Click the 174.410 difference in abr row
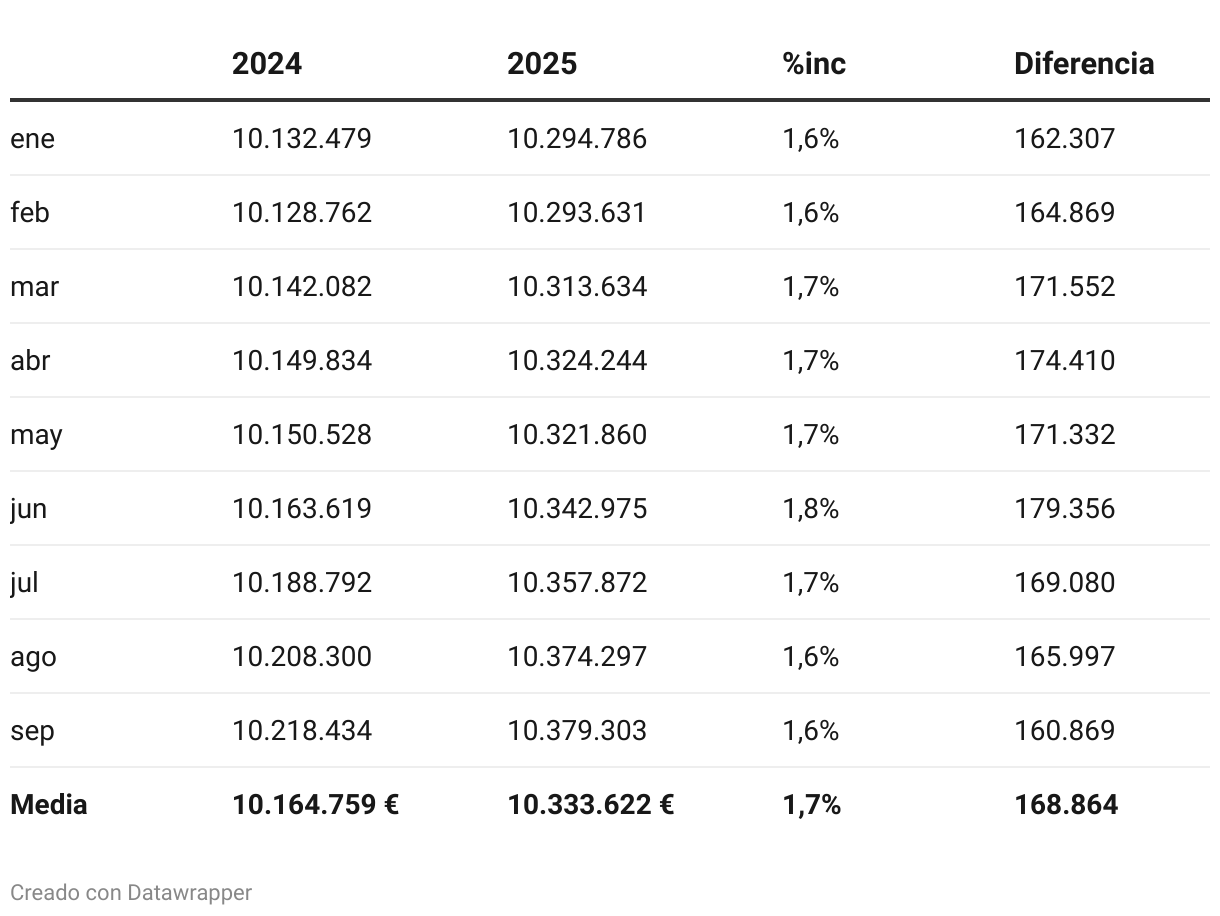 pos(1064,361)
